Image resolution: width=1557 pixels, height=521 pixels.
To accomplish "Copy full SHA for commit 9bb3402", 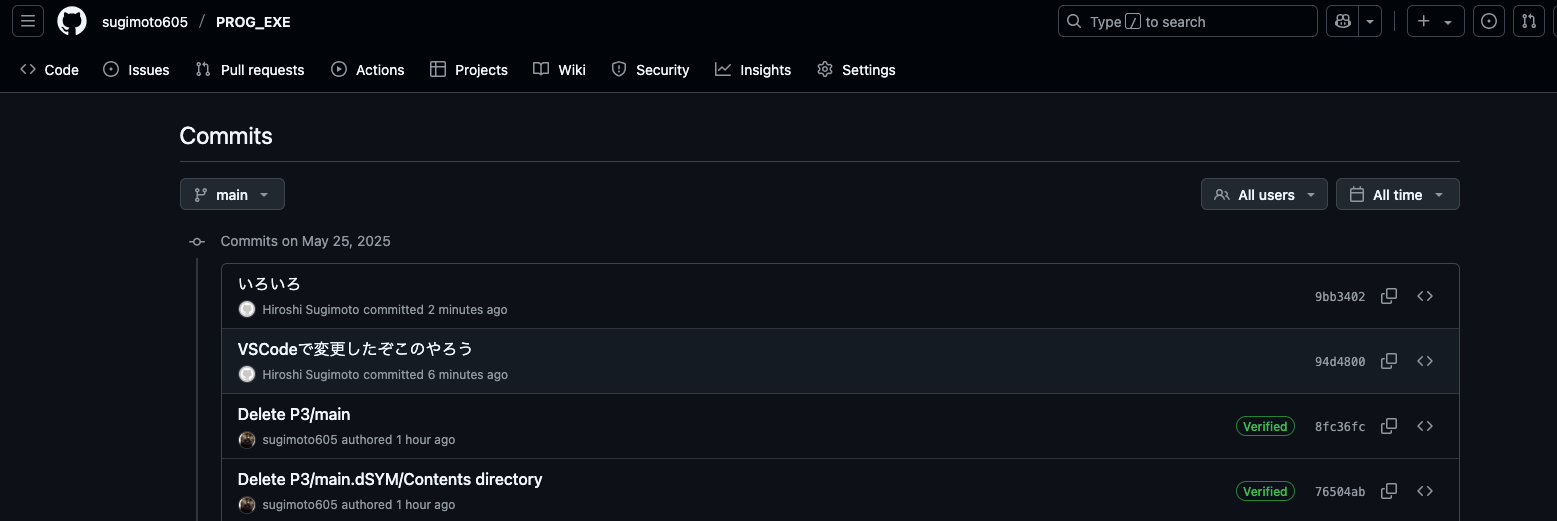I will [x=1389, y=296].
